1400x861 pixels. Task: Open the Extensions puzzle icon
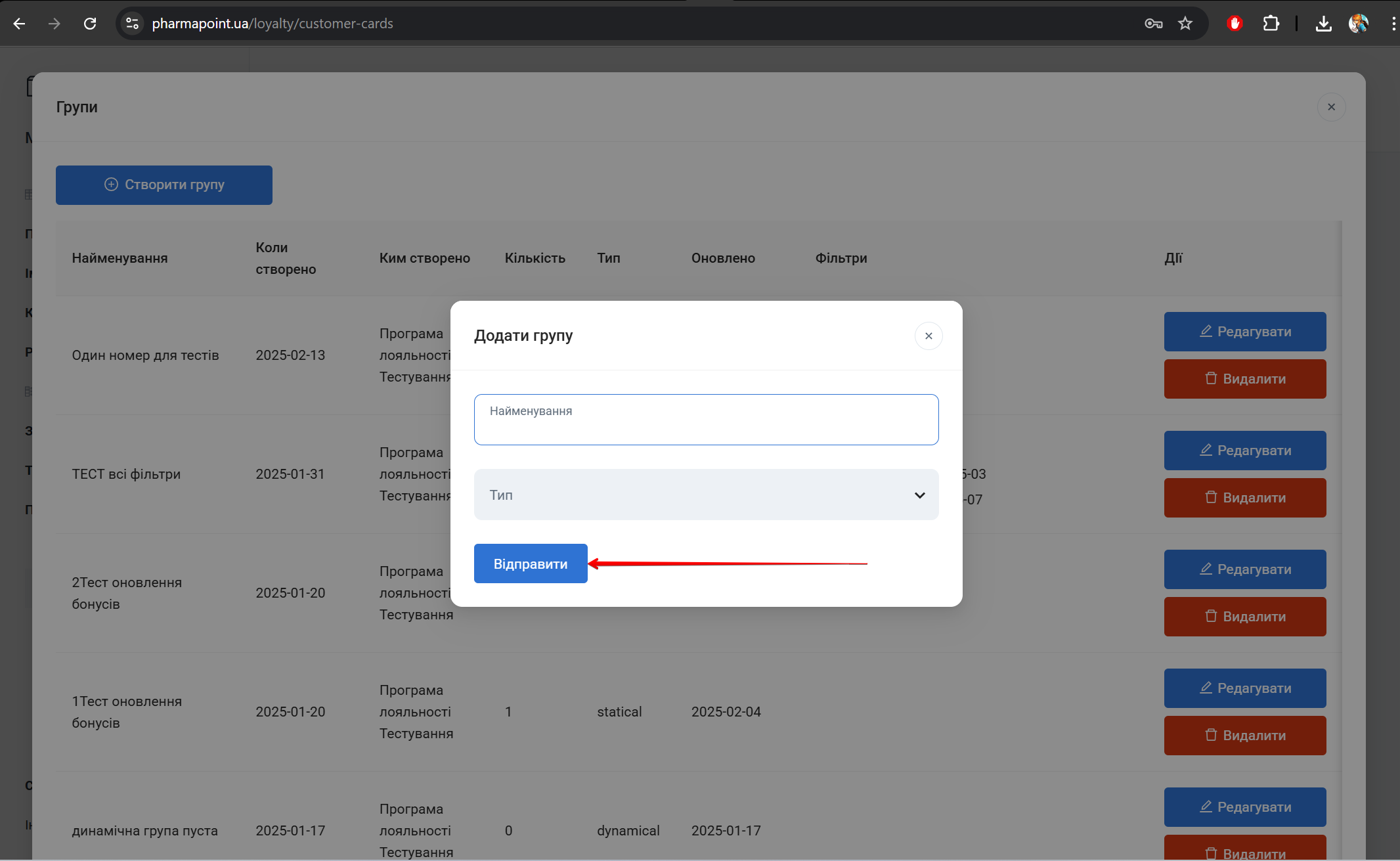pos(1271,24)
